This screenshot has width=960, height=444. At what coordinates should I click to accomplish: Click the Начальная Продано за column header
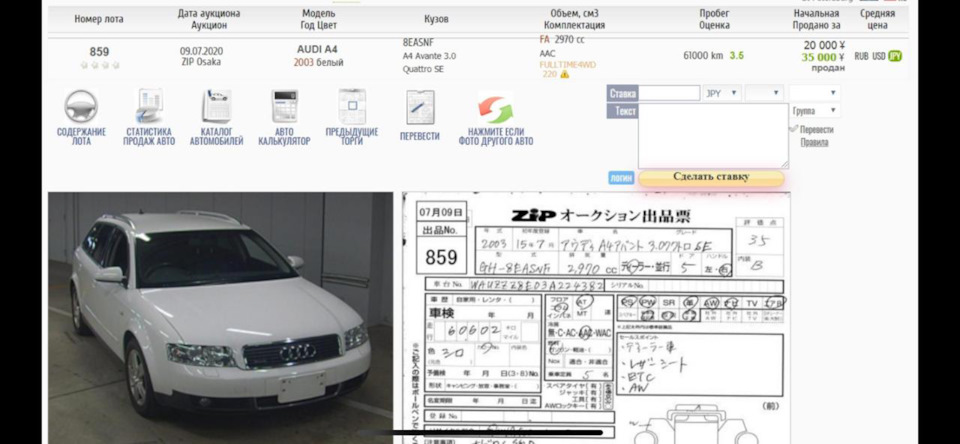(x=816, y=19)
